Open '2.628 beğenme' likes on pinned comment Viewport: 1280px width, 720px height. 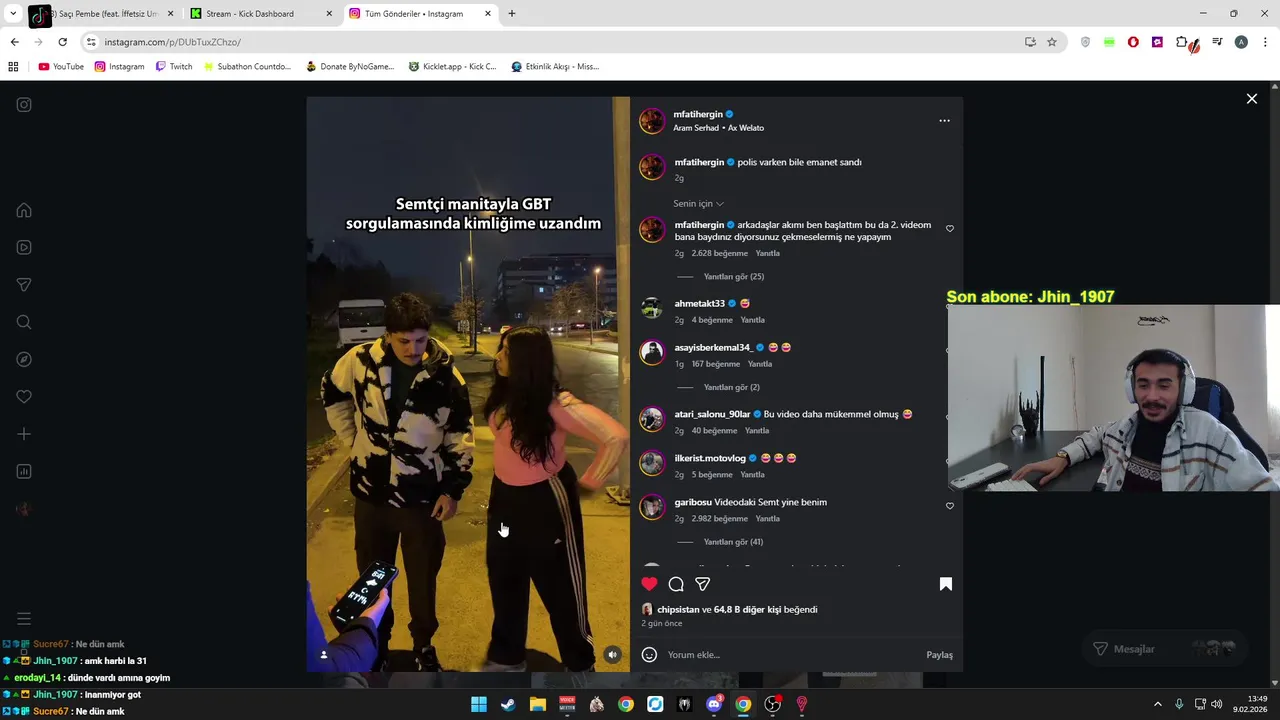coord(719,254)
